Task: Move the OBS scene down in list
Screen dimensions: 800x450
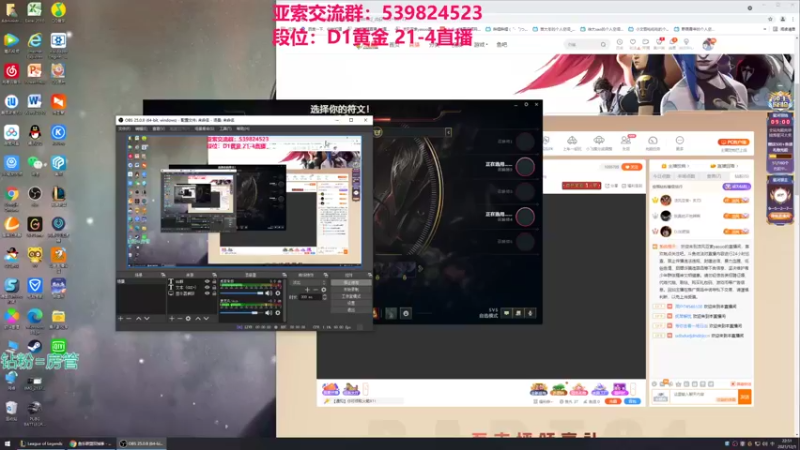Action: (147, 318)
